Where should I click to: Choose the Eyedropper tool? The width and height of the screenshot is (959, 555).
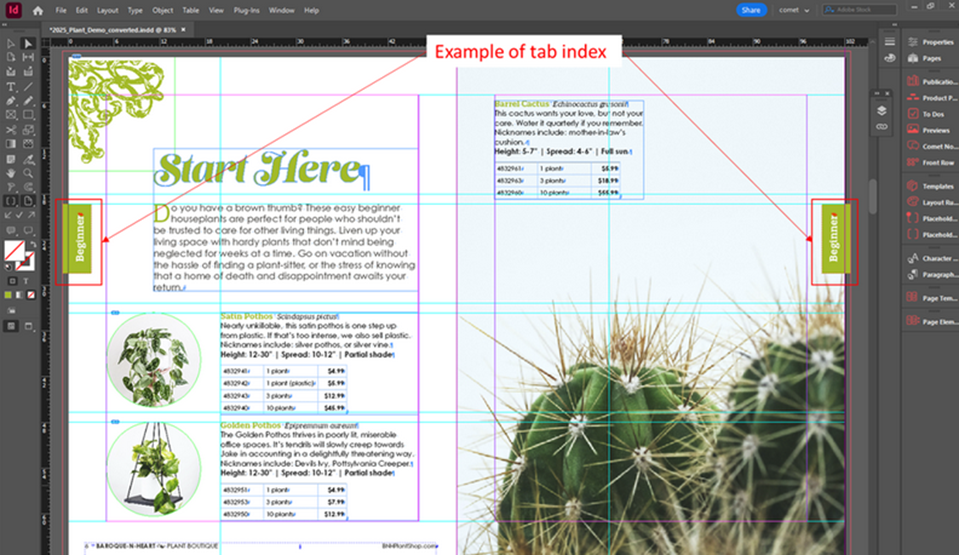click(28, 159)
